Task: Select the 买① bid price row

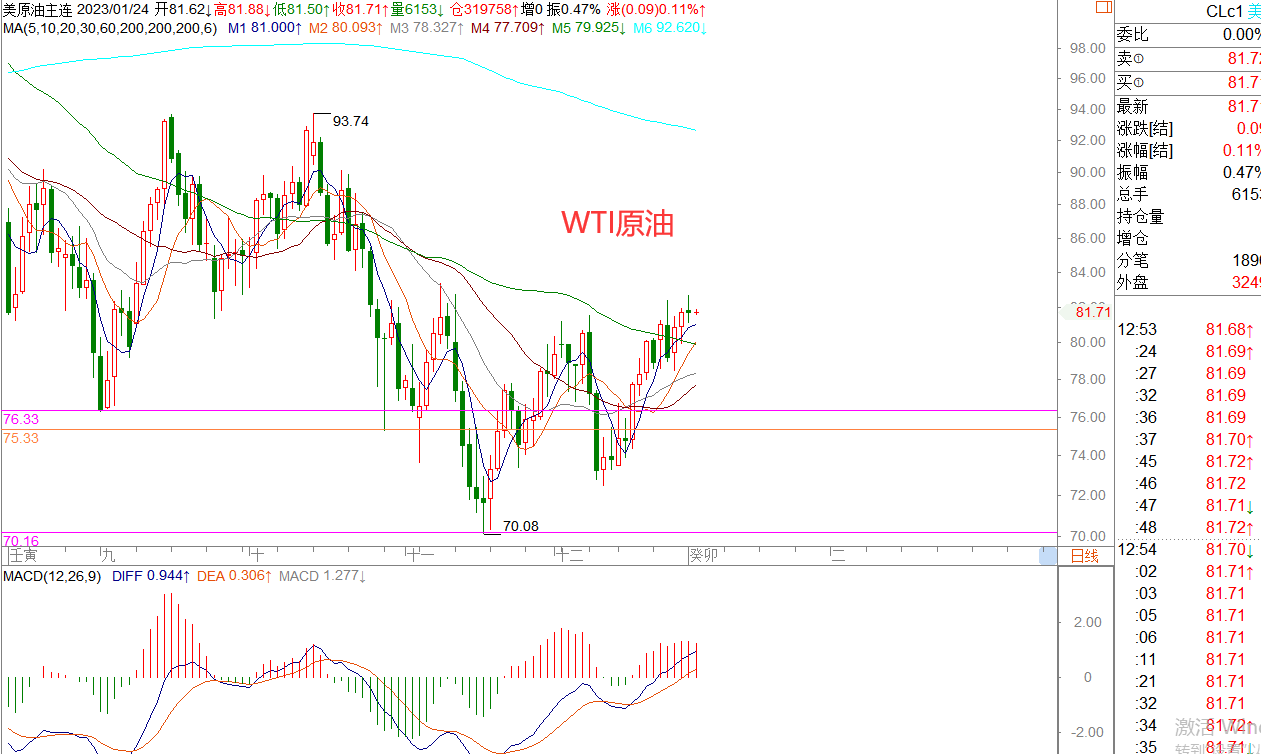Action: 1189,82
